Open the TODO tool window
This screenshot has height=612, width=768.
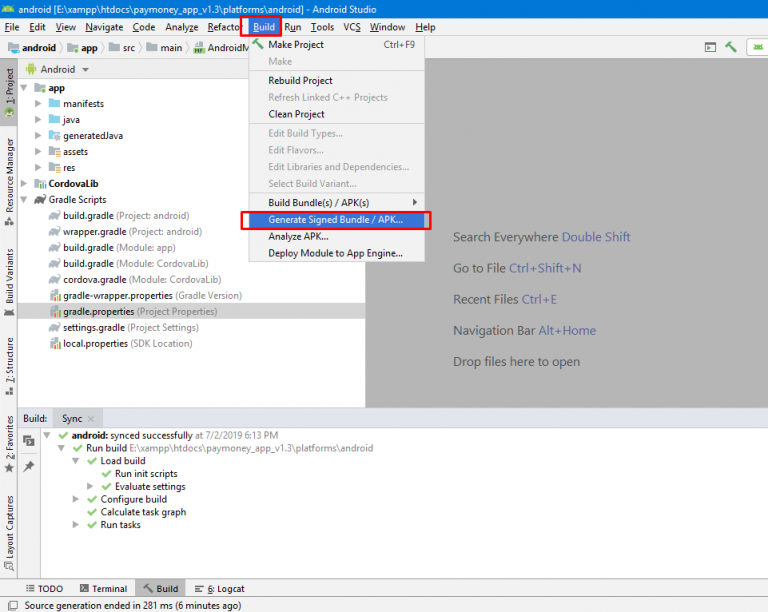pos(43,589)
